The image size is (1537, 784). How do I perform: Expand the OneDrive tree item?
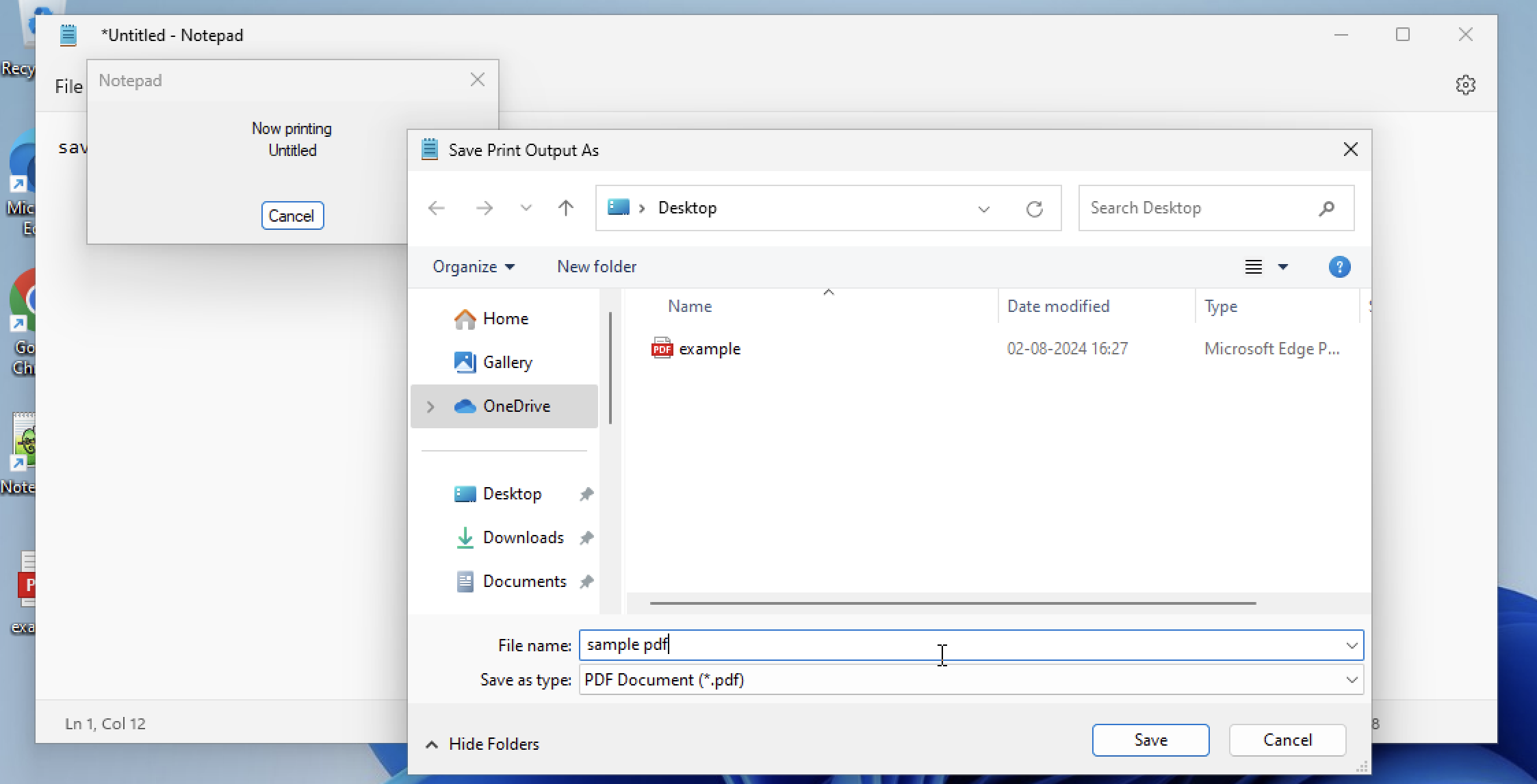click(x=430, y=406)
